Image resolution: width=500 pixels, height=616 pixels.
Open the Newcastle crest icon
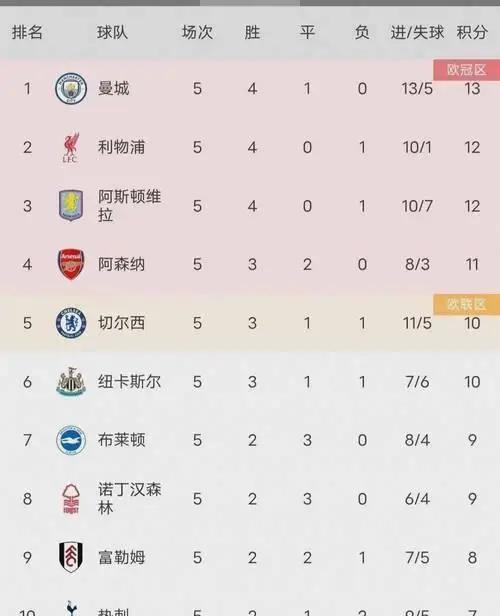tap(71, 381)
